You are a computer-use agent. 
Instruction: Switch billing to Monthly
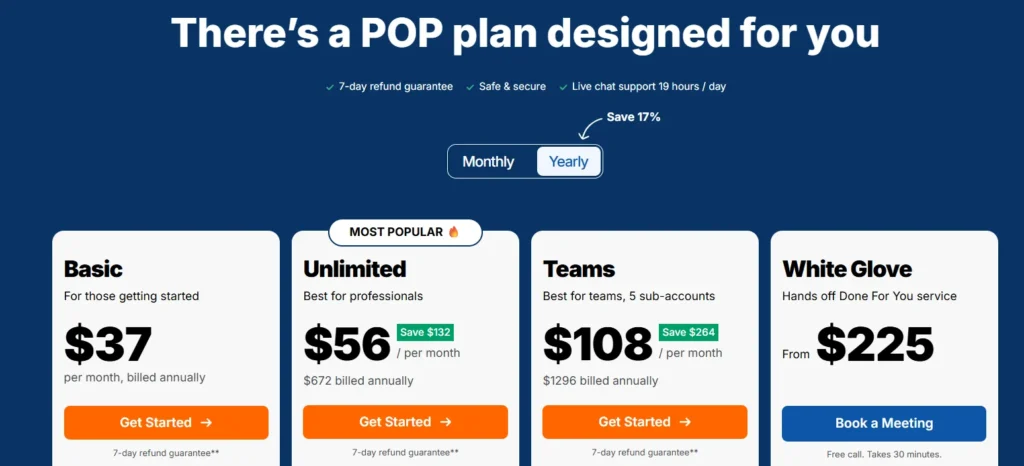[488, 162]
